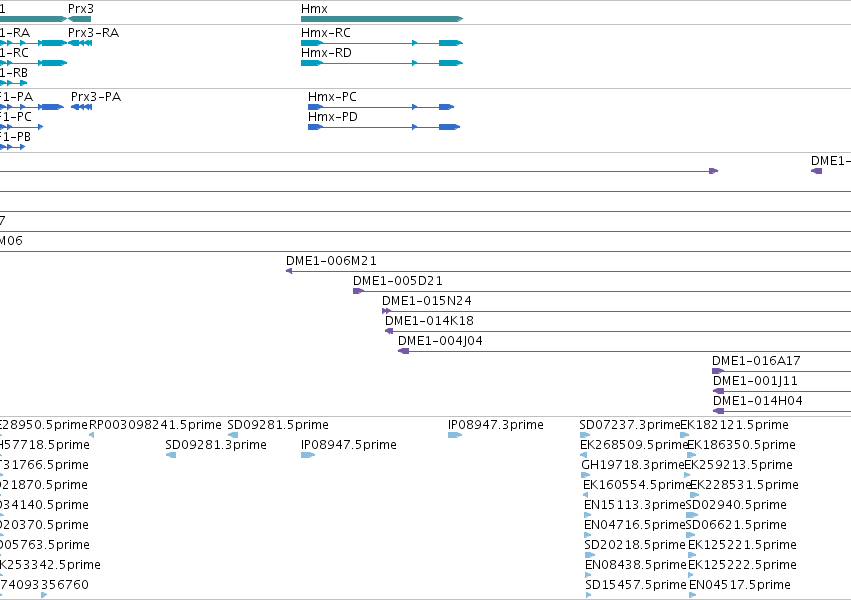Click the Hmx-PC protein feature
Viewport: 851px width, 600px height.
click(x=381, y=107)
